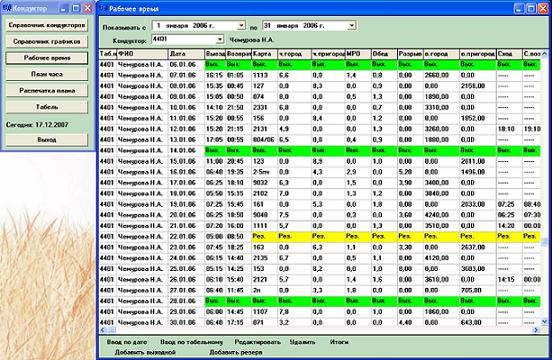Click Ввод по дате link
The image size is (552, 360).
[x=127, y=342]
